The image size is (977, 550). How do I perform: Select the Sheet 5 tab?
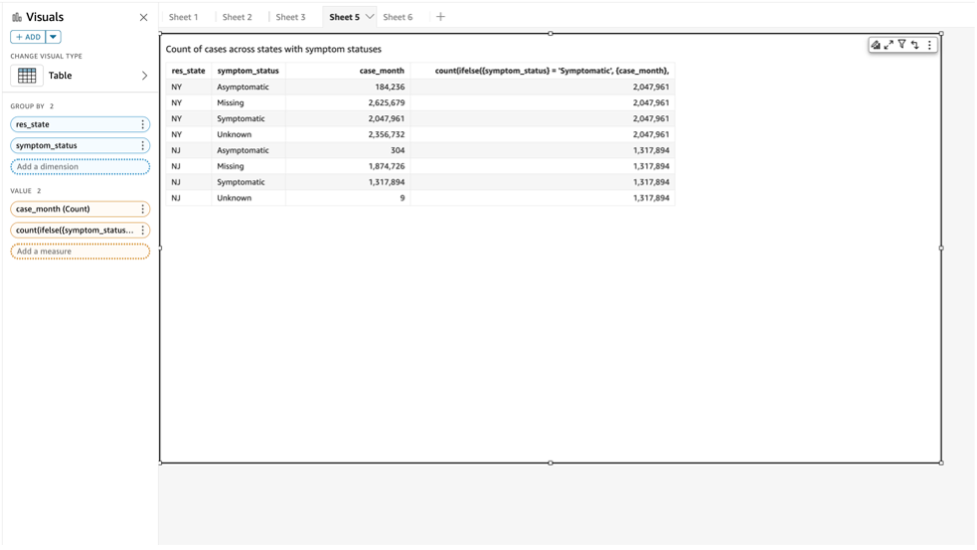[x=344, y=17]
